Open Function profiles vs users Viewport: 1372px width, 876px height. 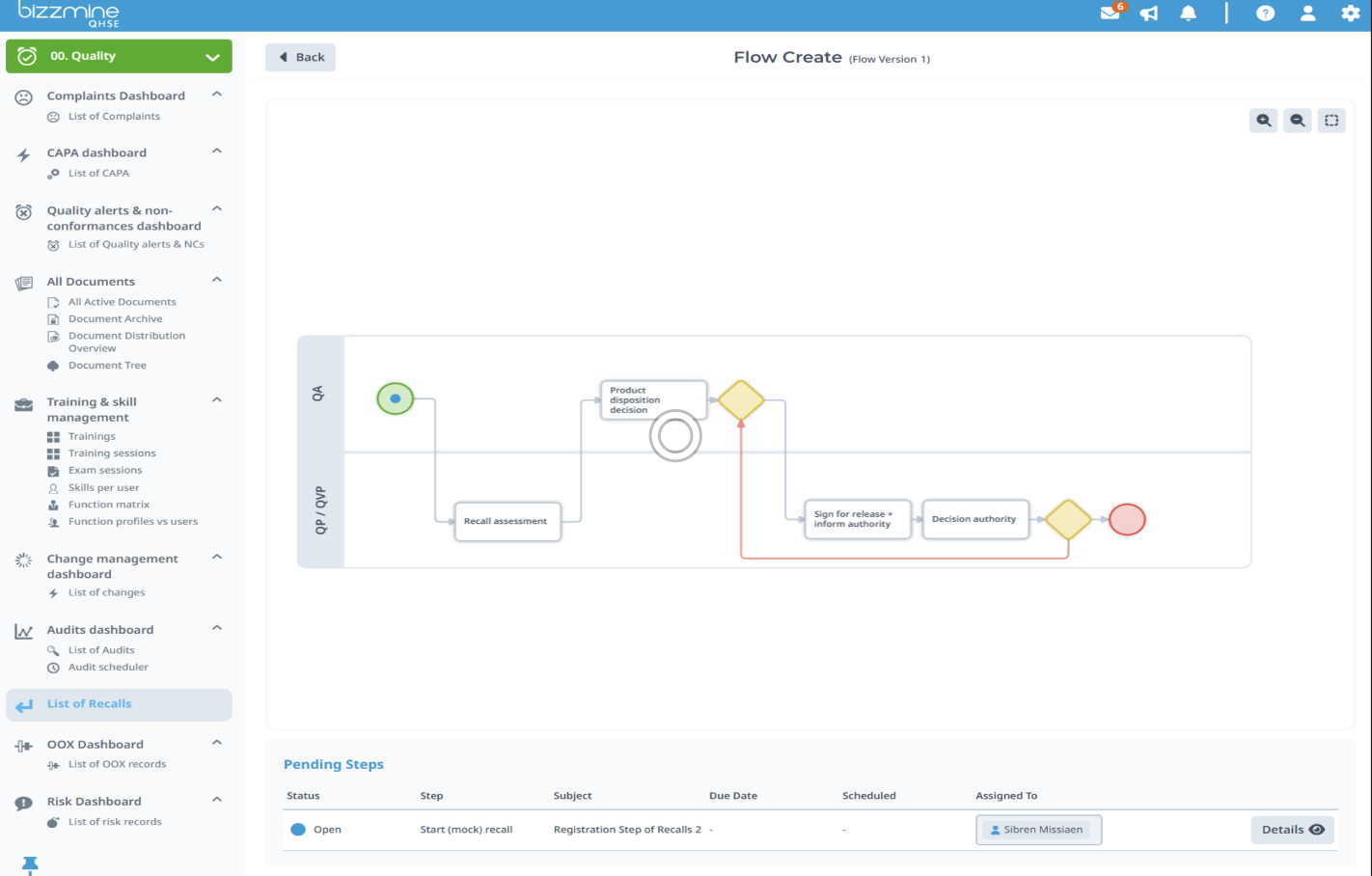133,522
